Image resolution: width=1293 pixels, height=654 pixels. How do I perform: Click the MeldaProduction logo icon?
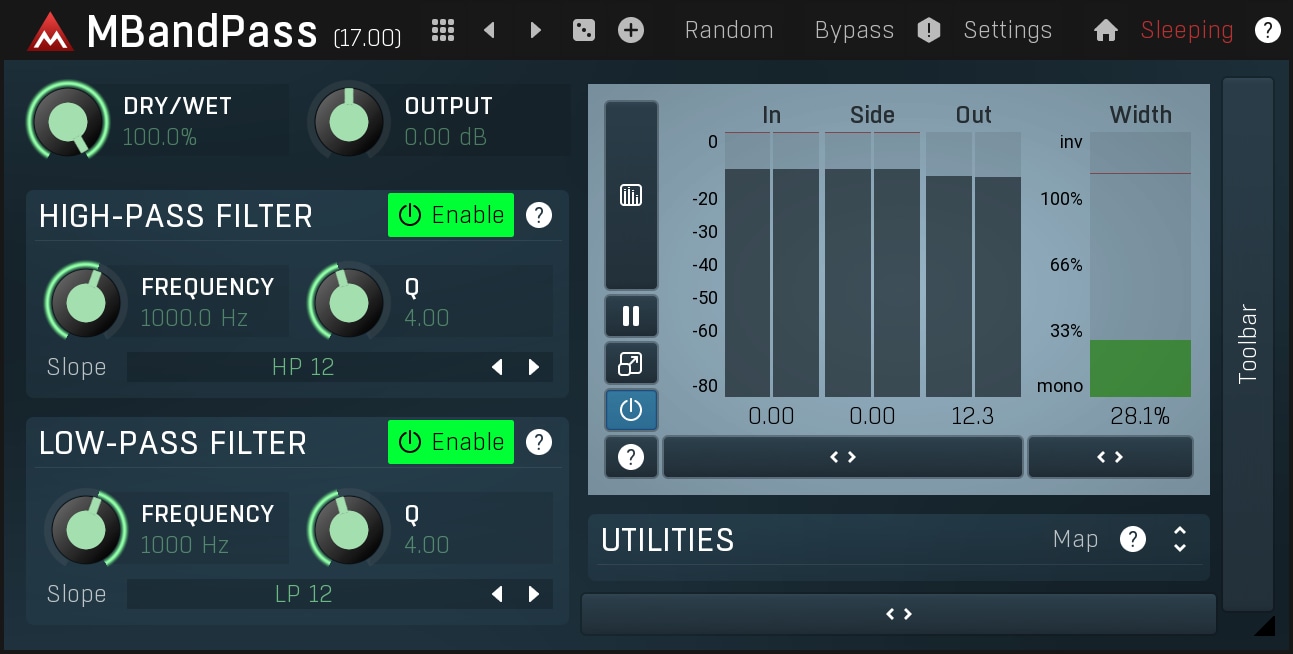point(49,32)
